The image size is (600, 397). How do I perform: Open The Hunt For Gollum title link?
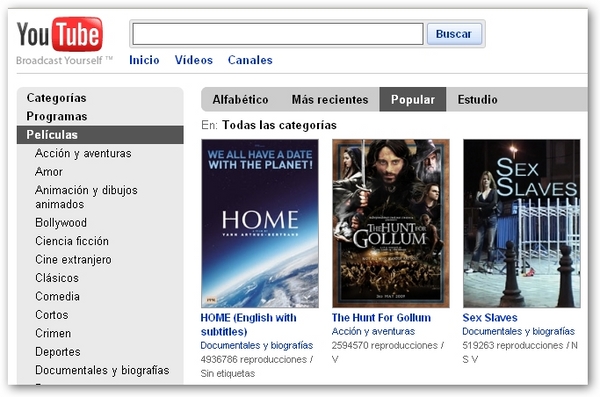[x=381, y=318]
